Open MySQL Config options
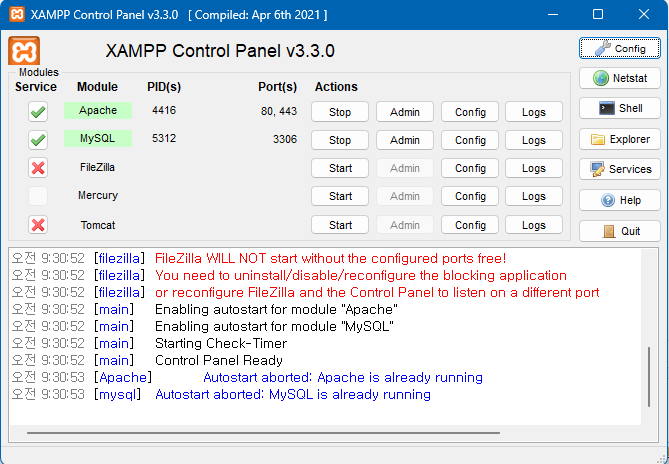 (470, 140)
